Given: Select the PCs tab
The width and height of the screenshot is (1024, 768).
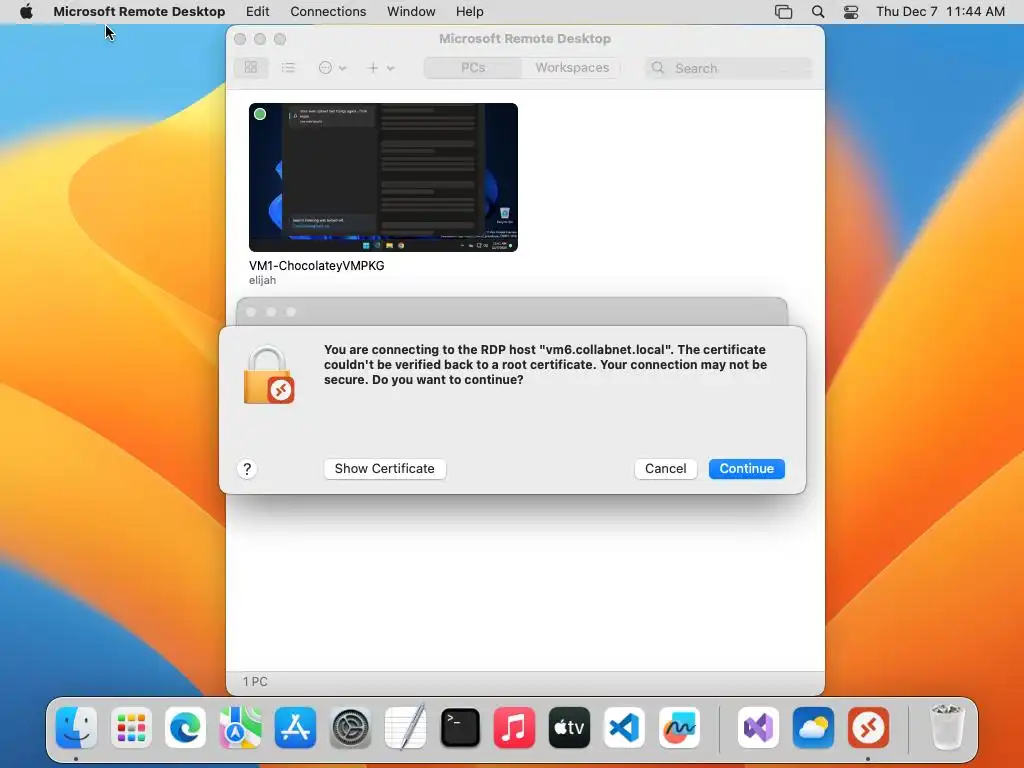Looking at the screenshot, I should [473, 67].
